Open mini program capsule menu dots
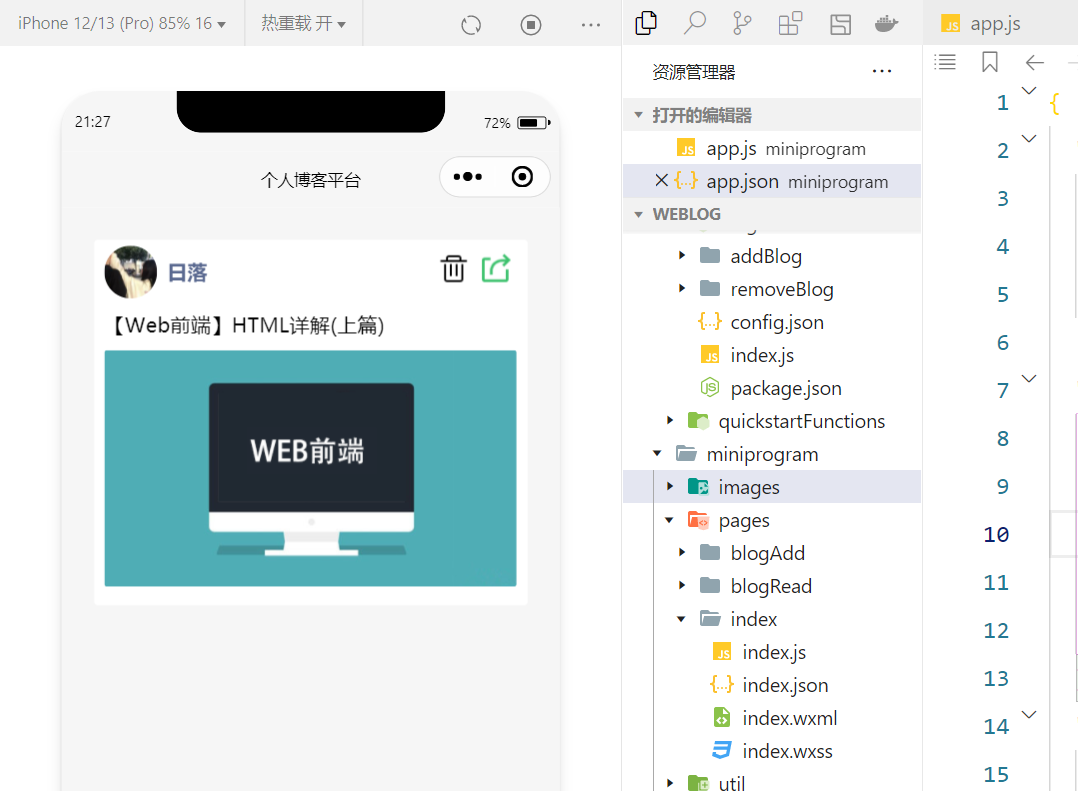 click(x=468, y=177)
